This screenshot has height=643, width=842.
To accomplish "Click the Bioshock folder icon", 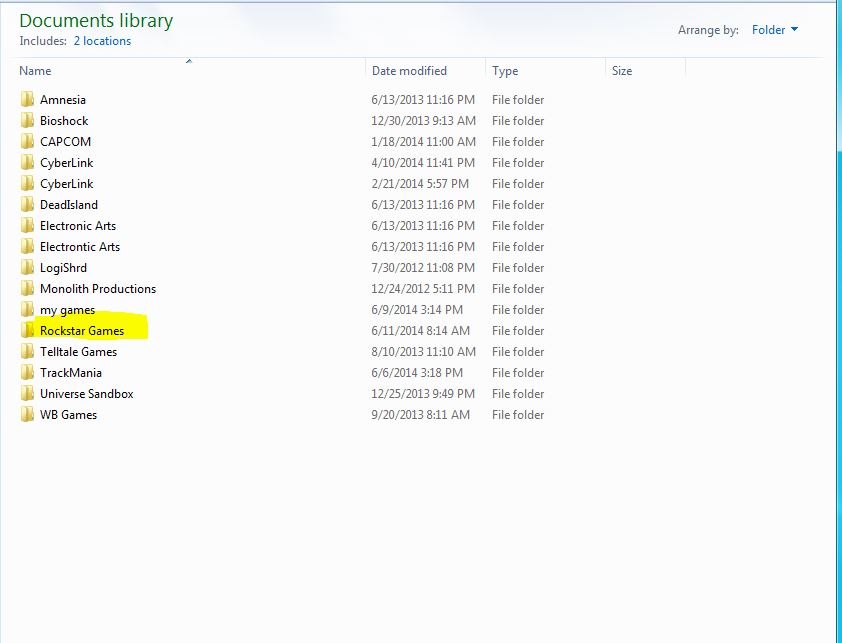I will click(x=27, y=120).
